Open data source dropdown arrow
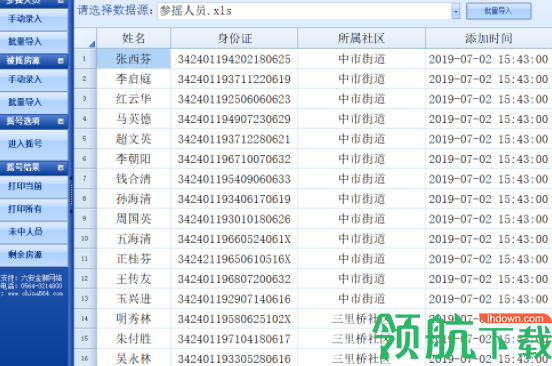 pyautogui.click(x=456, y=12)
